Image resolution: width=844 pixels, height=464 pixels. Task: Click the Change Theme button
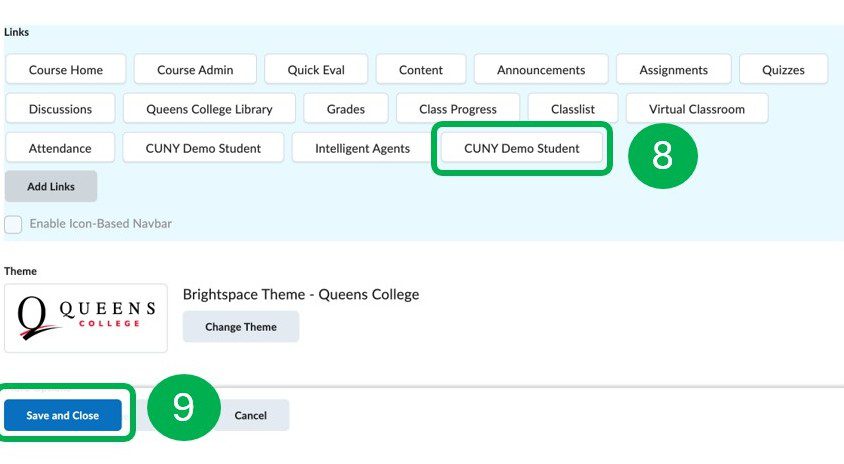click(x=241, y=327)
